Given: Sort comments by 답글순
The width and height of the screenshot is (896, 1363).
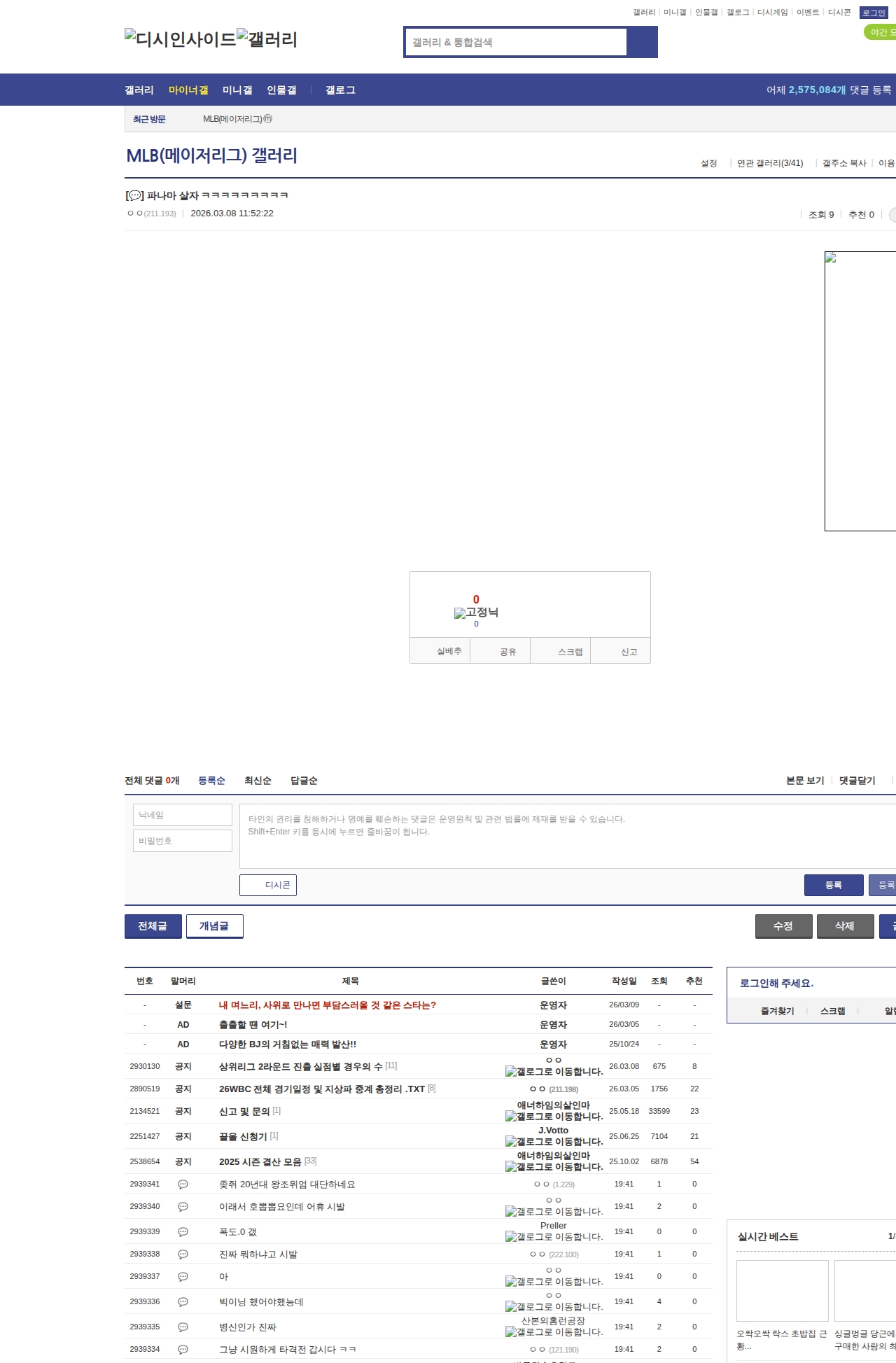Looking at the screenshot, I should (304, 781).
